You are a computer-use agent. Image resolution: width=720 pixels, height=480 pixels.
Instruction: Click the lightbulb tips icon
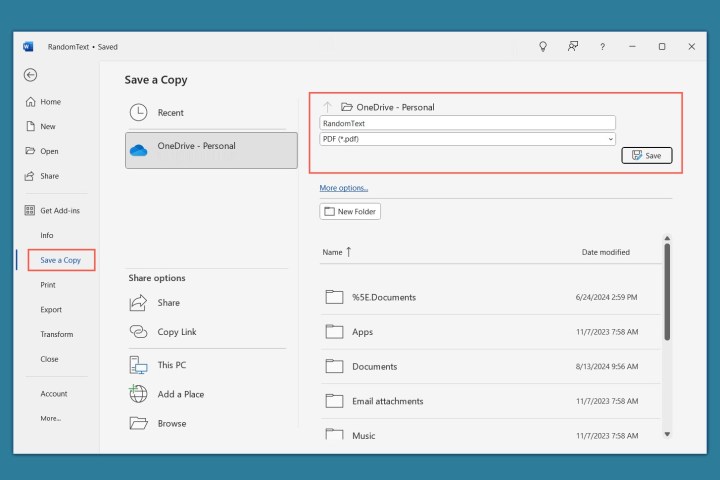pyautogui.click(x=543, y=46)
